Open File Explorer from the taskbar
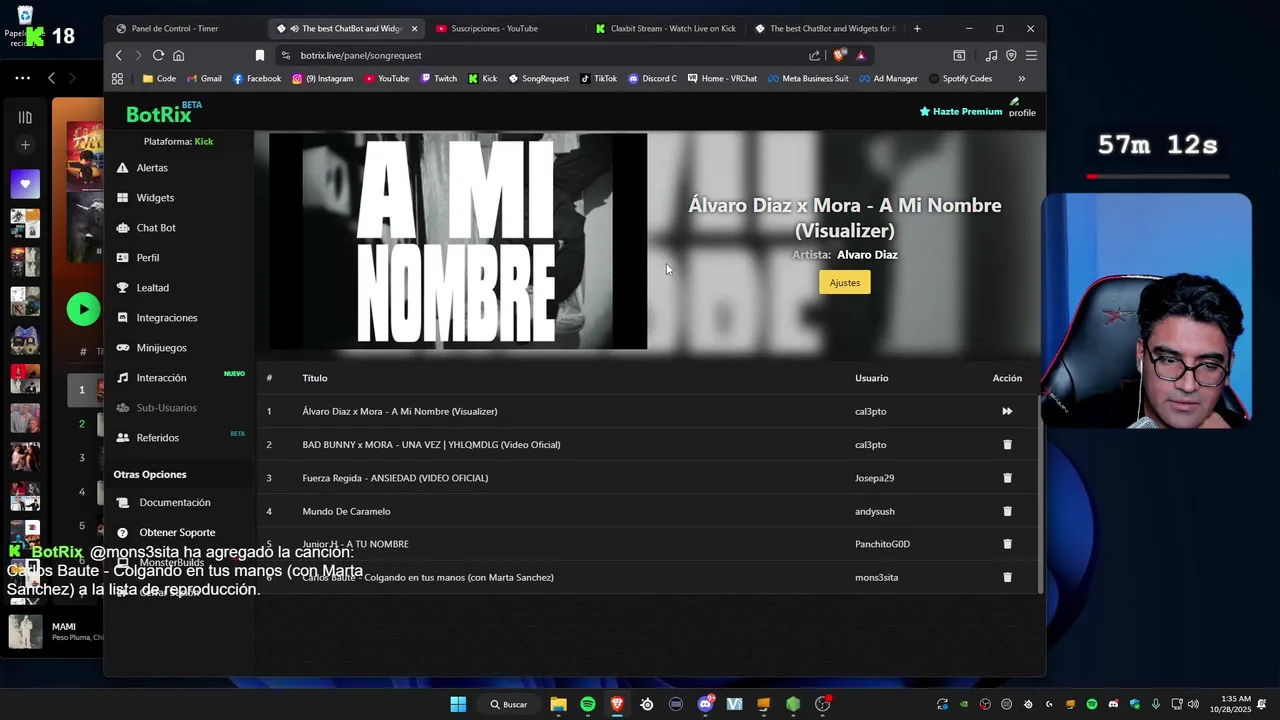The width and height of the screenshot is (1280, 720). (x=558, y=704)
